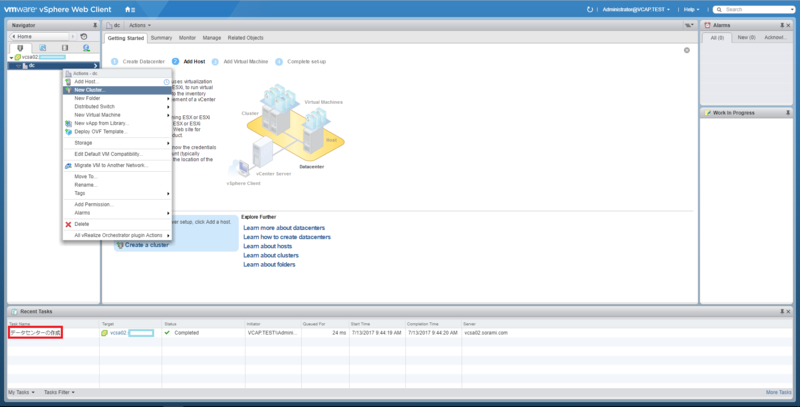
Task: Select Edit Default VM Compatibility
Action: 117,154
